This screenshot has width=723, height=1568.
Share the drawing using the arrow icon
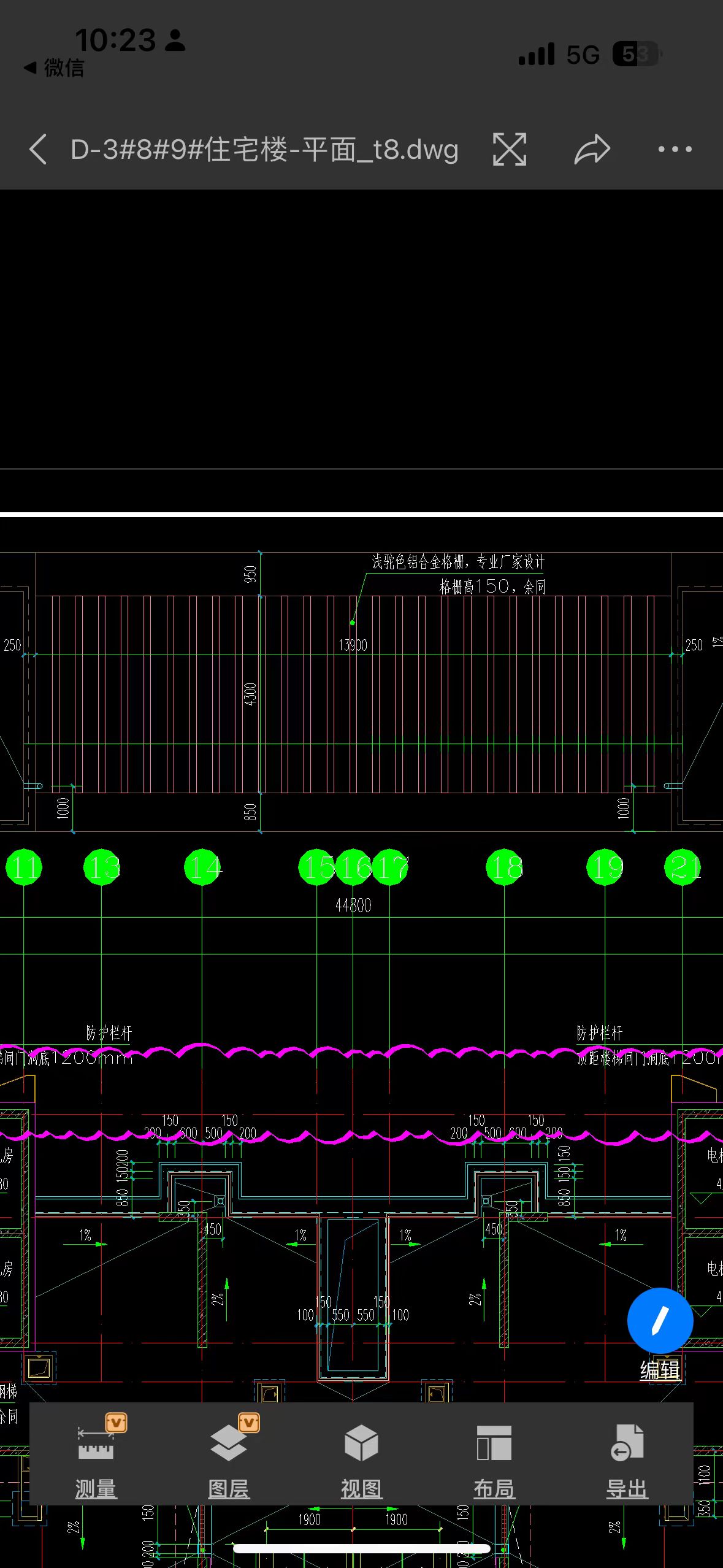click(x=592, y=149)
